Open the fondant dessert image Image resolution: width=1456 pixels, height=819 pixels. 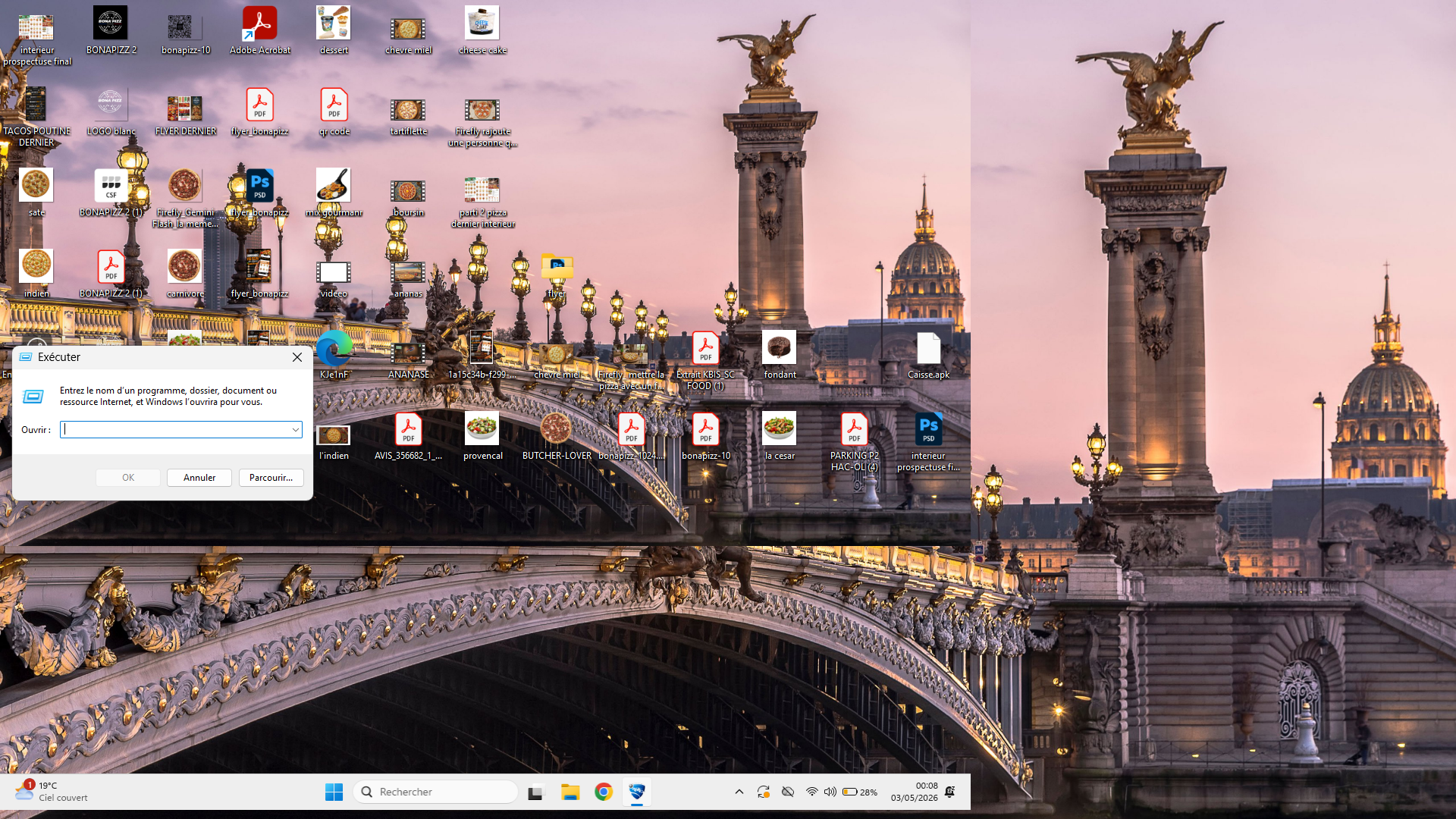780,355
